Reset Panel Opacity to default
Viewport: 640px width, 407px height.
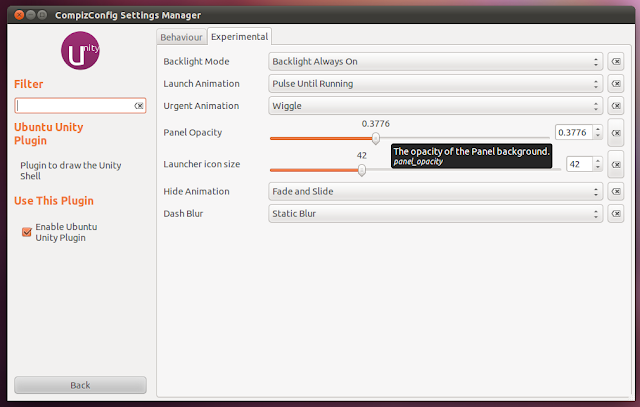616,133
